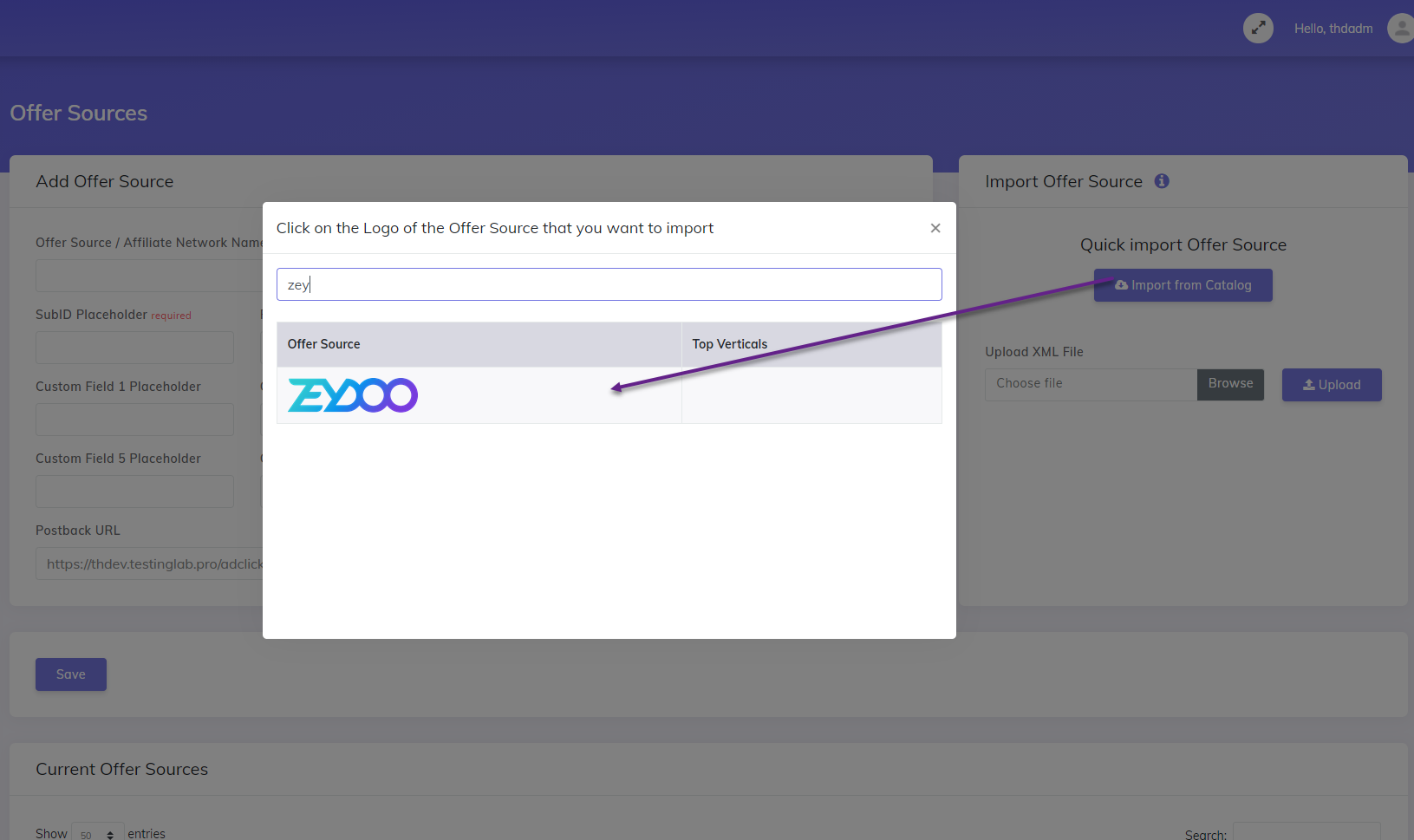Click the catalog search field containing 'zey'

click(x=609, y=284)
